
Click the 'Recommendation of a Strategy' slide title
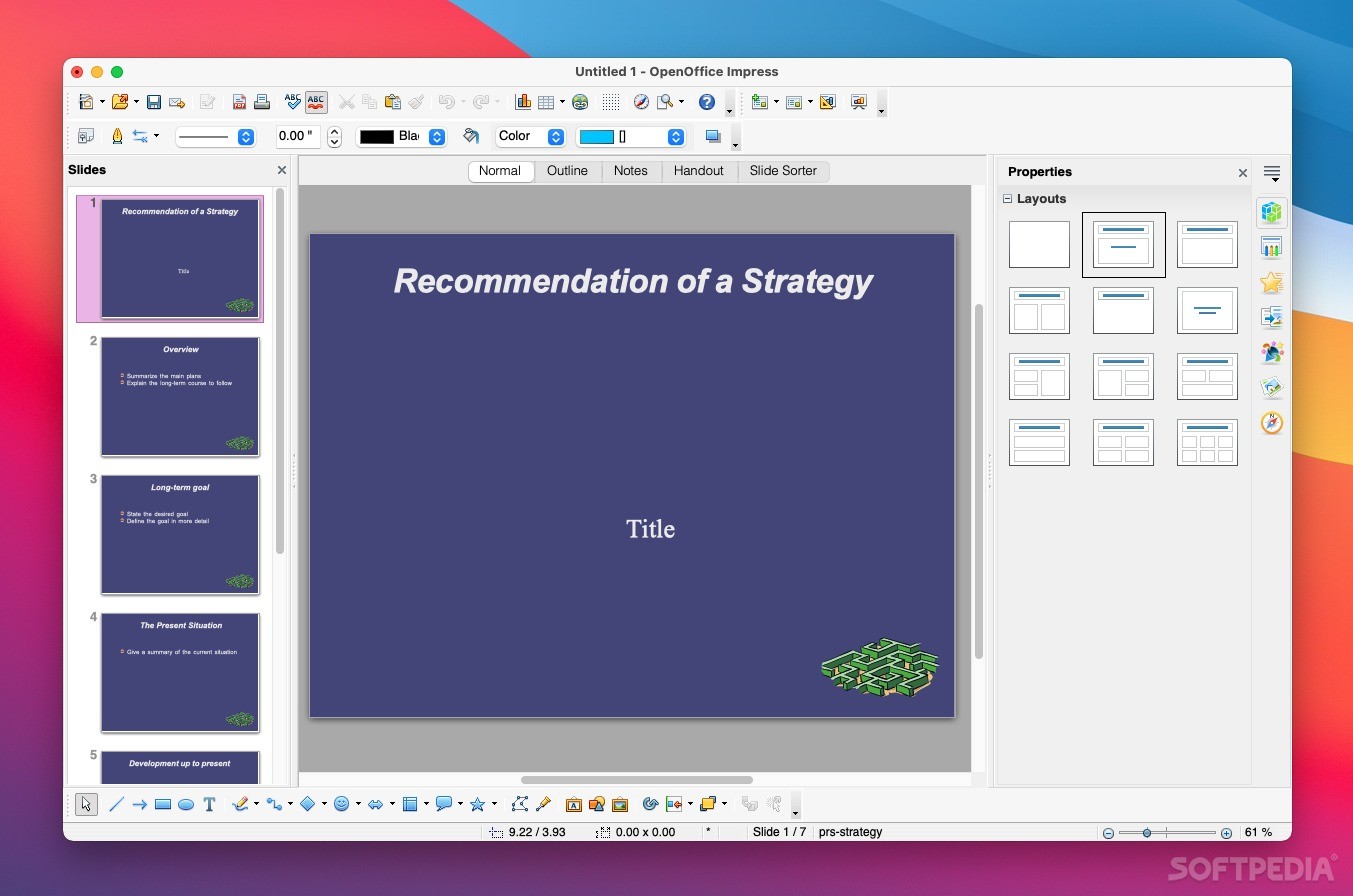(633, 281)
